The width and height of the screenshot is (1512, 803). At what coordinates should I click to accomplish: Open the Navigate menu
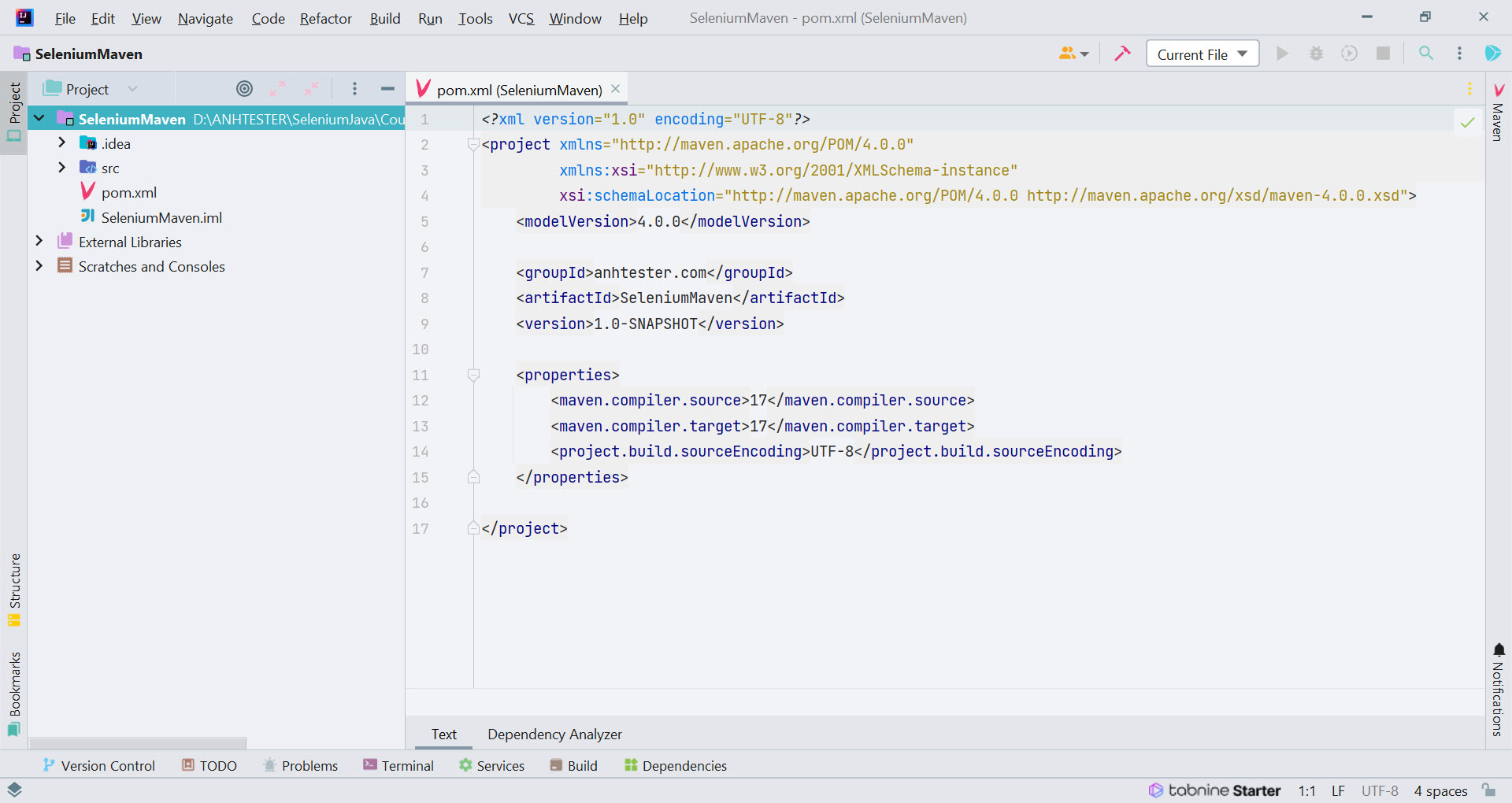(205, 18)
